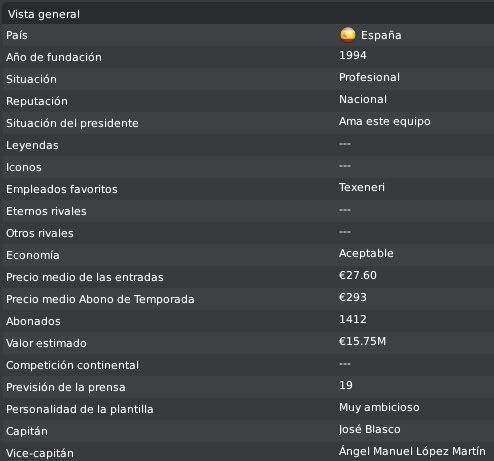Image resolution: width=494 pixels, height=461 pixels.
Task: Select the Año de fundación row
Action: 247,57
